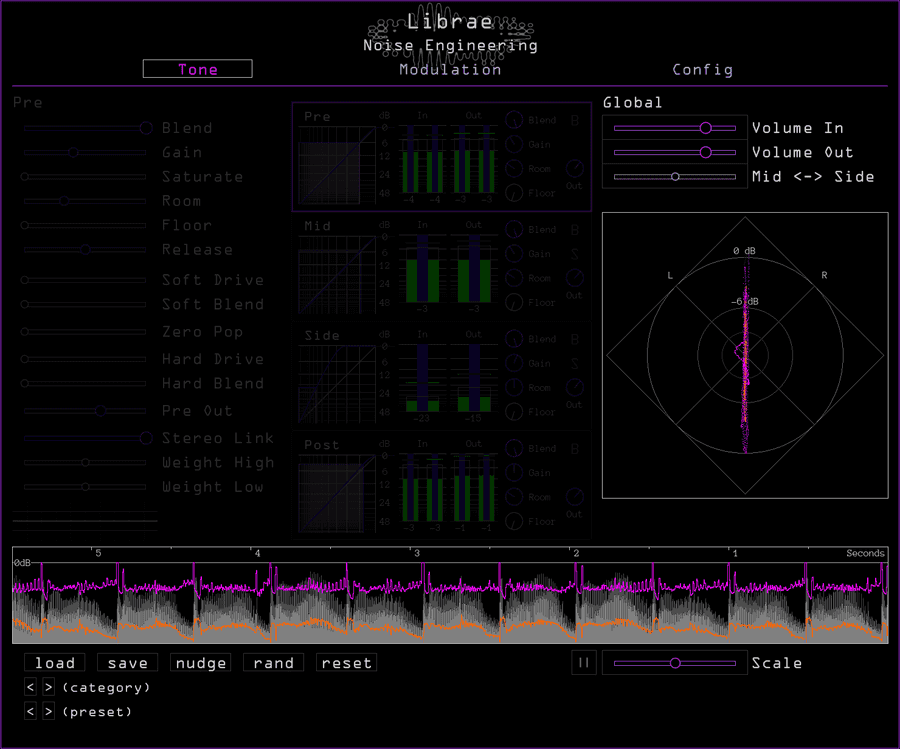Toggle the Post section B bypass
The width and height of the screenshot is (900, 749).
[575, 449]
